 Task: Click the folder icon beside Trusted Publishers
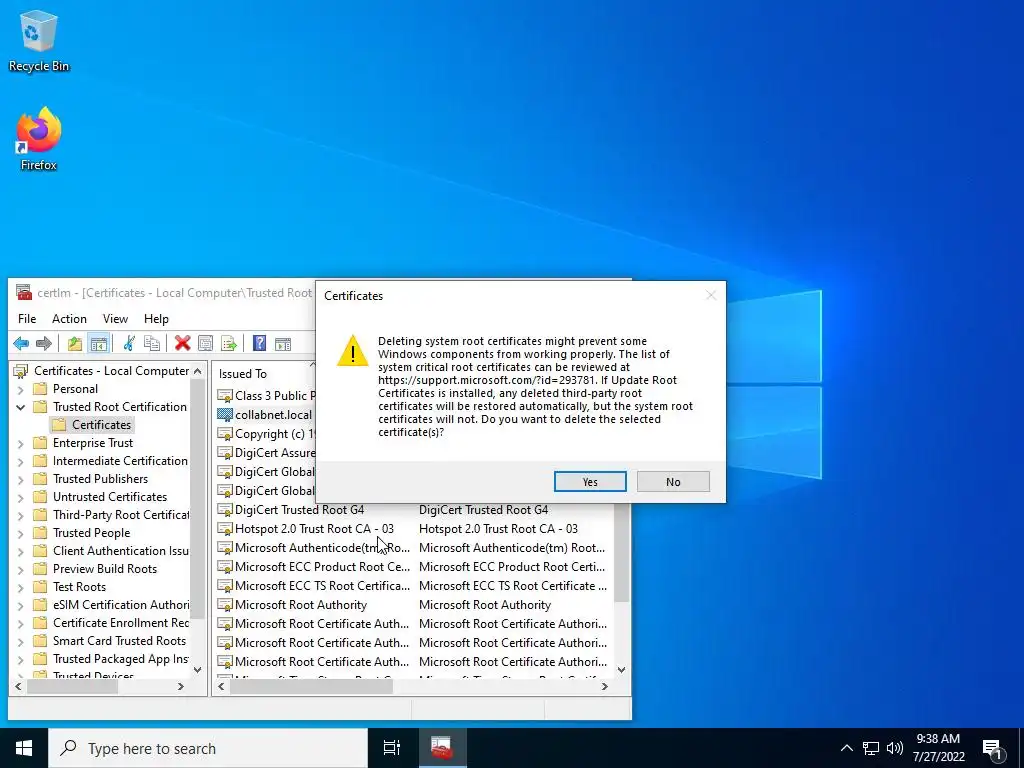tap(40, 479)
